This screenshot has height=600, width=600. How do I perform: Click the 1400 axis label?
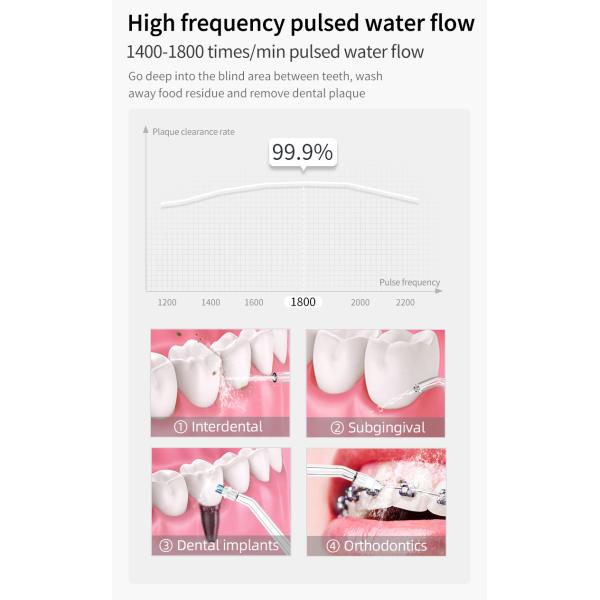click(210, 302)
